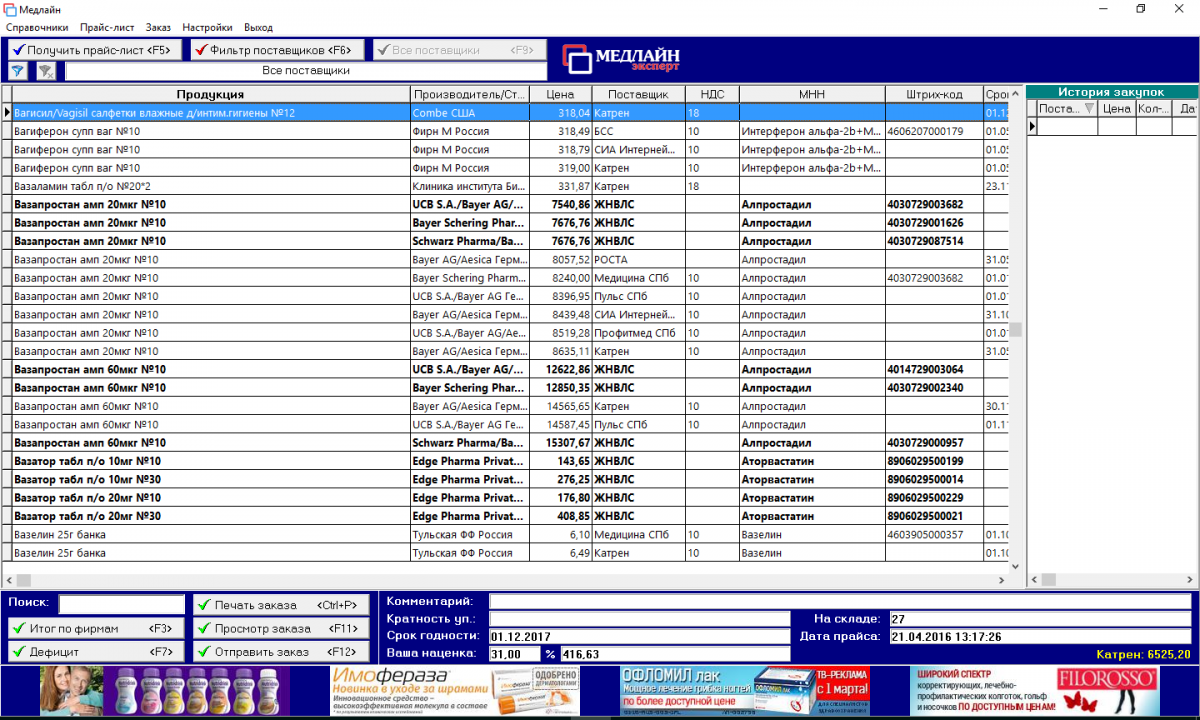Click product table horizontal scroll left arrow
Viewport: 1200px width, 720px height.
click(x=9, y=580)
